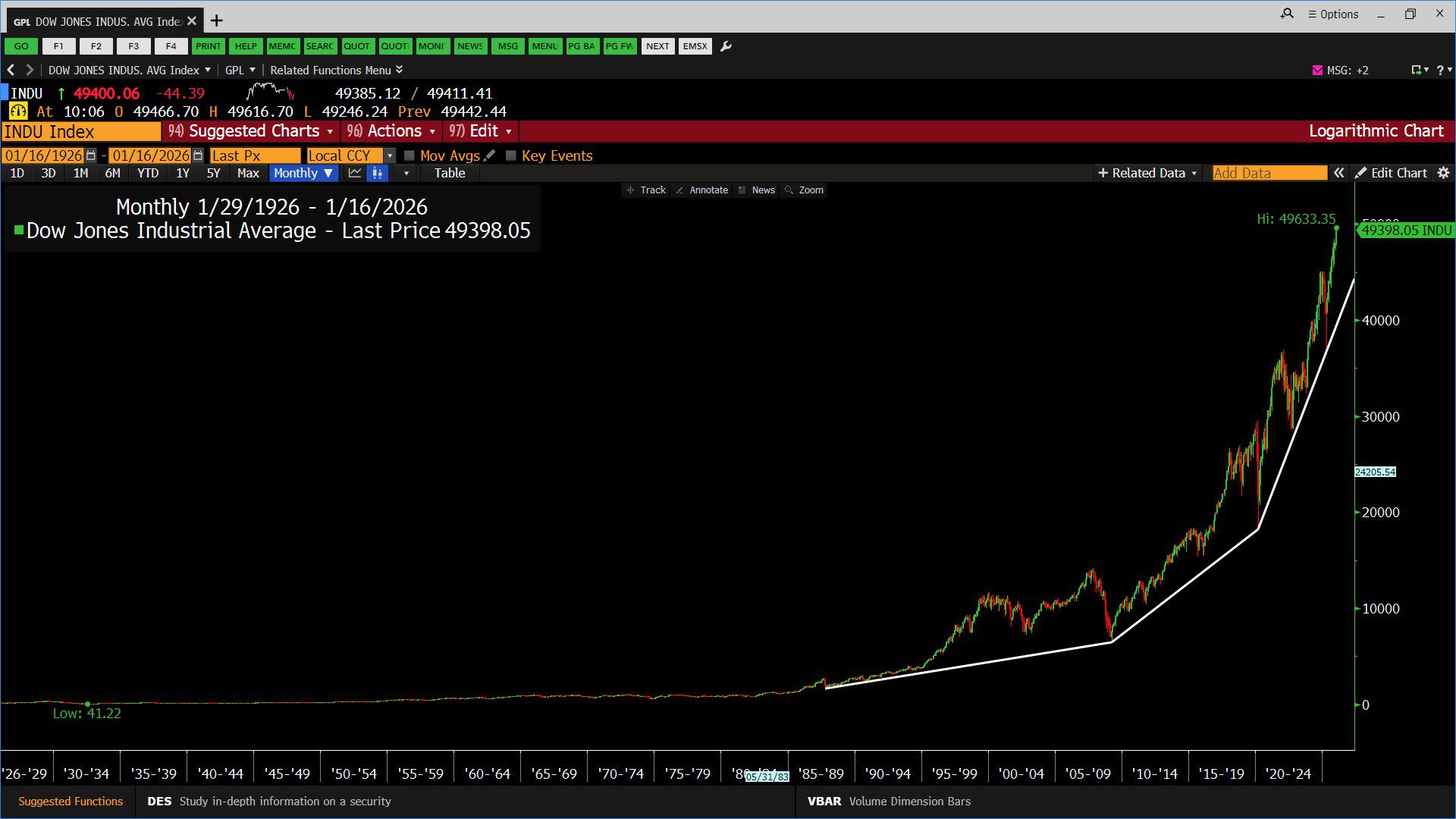Open the Monthly periodicity dropdown
Screen dimensions: 1456x819
coord(303,173)
